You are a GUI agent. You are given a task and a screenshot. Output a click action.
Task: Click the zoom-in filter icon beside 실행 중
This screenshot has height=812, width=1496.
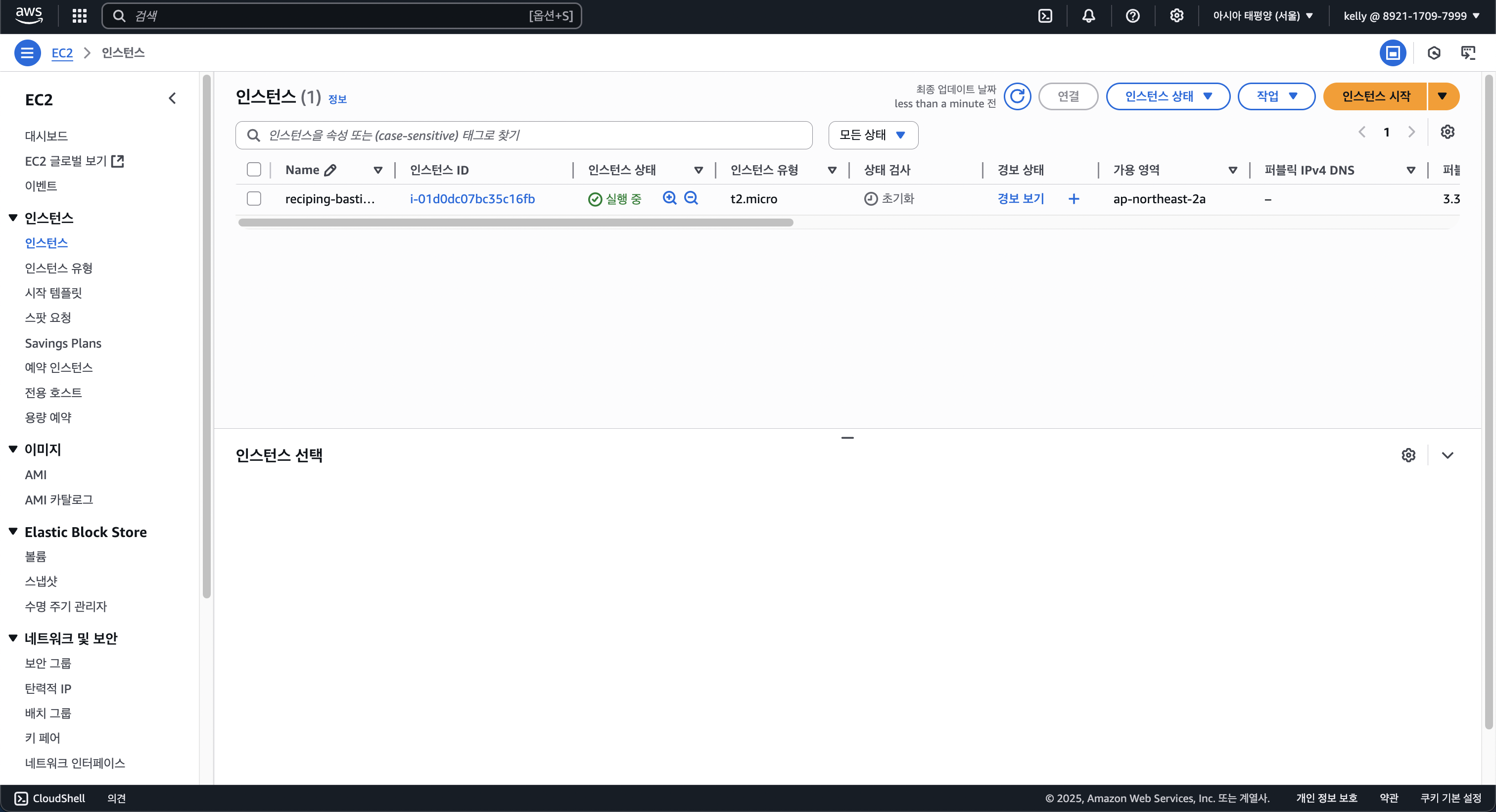[669, 198]
